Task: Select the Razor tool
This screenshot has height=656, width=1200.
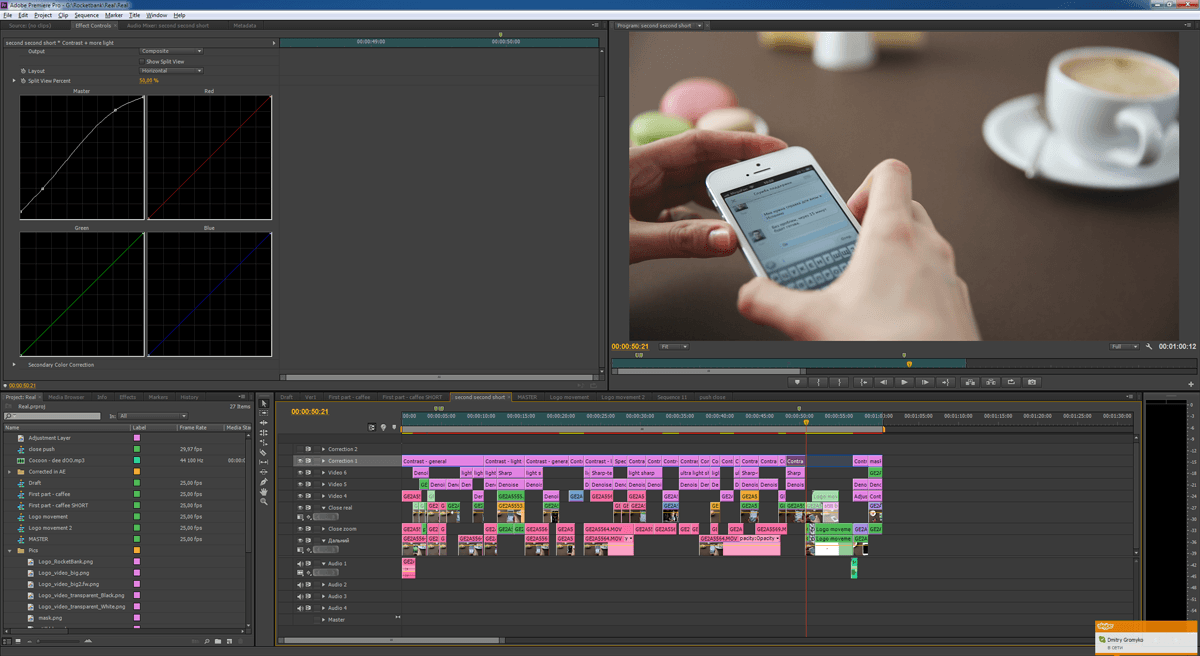Action: (x=264, y=452)
